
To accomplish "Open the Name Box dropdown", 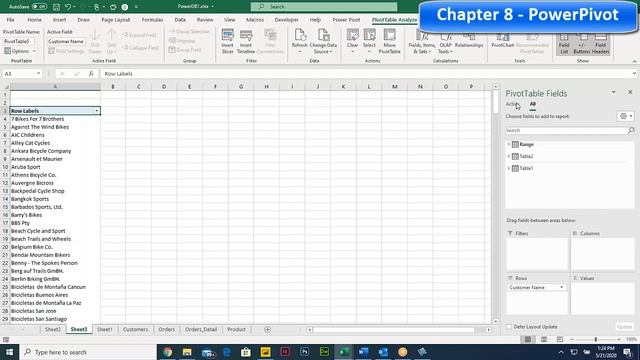I will click(38, 73).
